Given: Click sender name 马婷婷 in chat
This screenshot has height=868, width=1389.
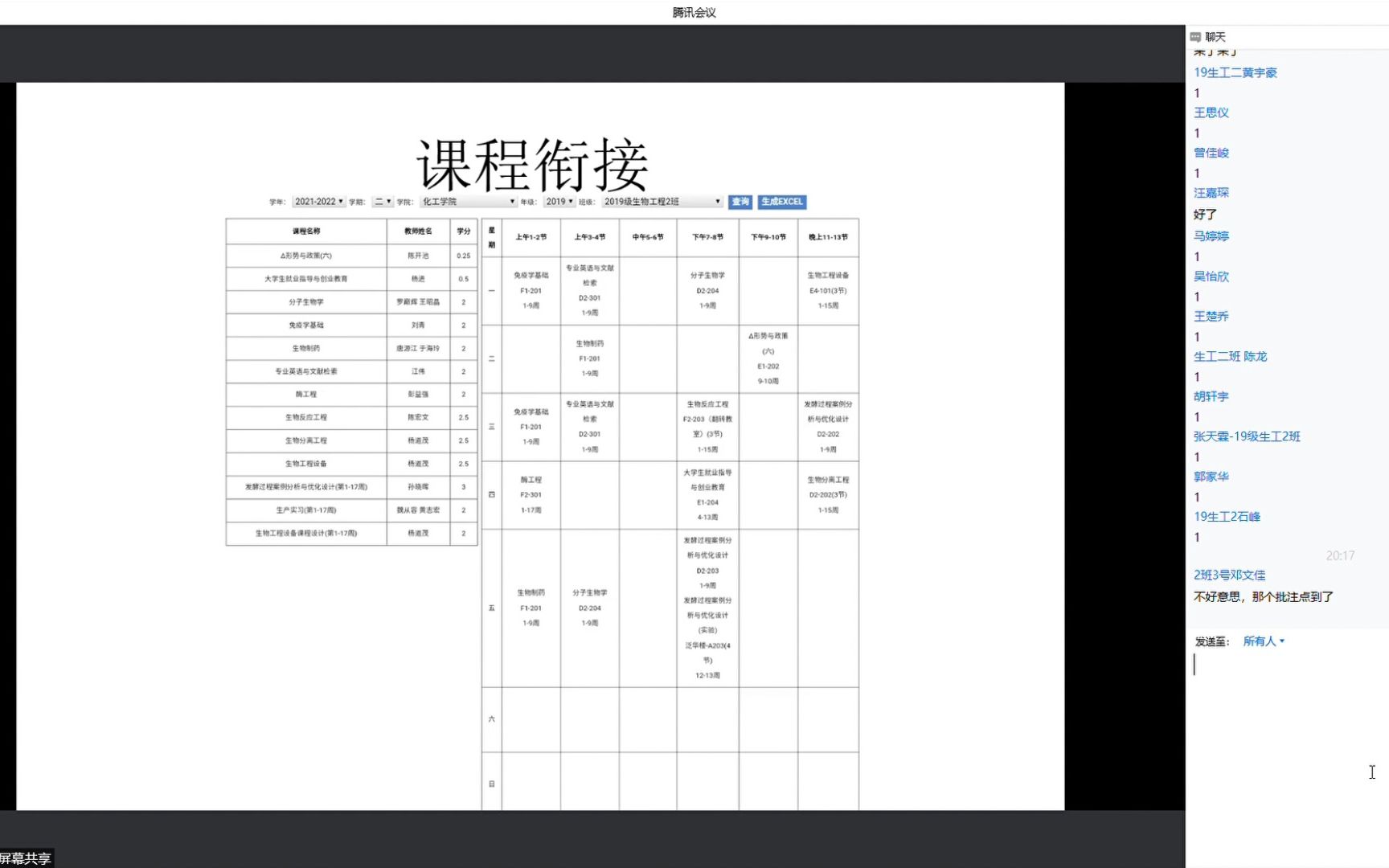Looking at the screenshot, I should pos(1211,236).
